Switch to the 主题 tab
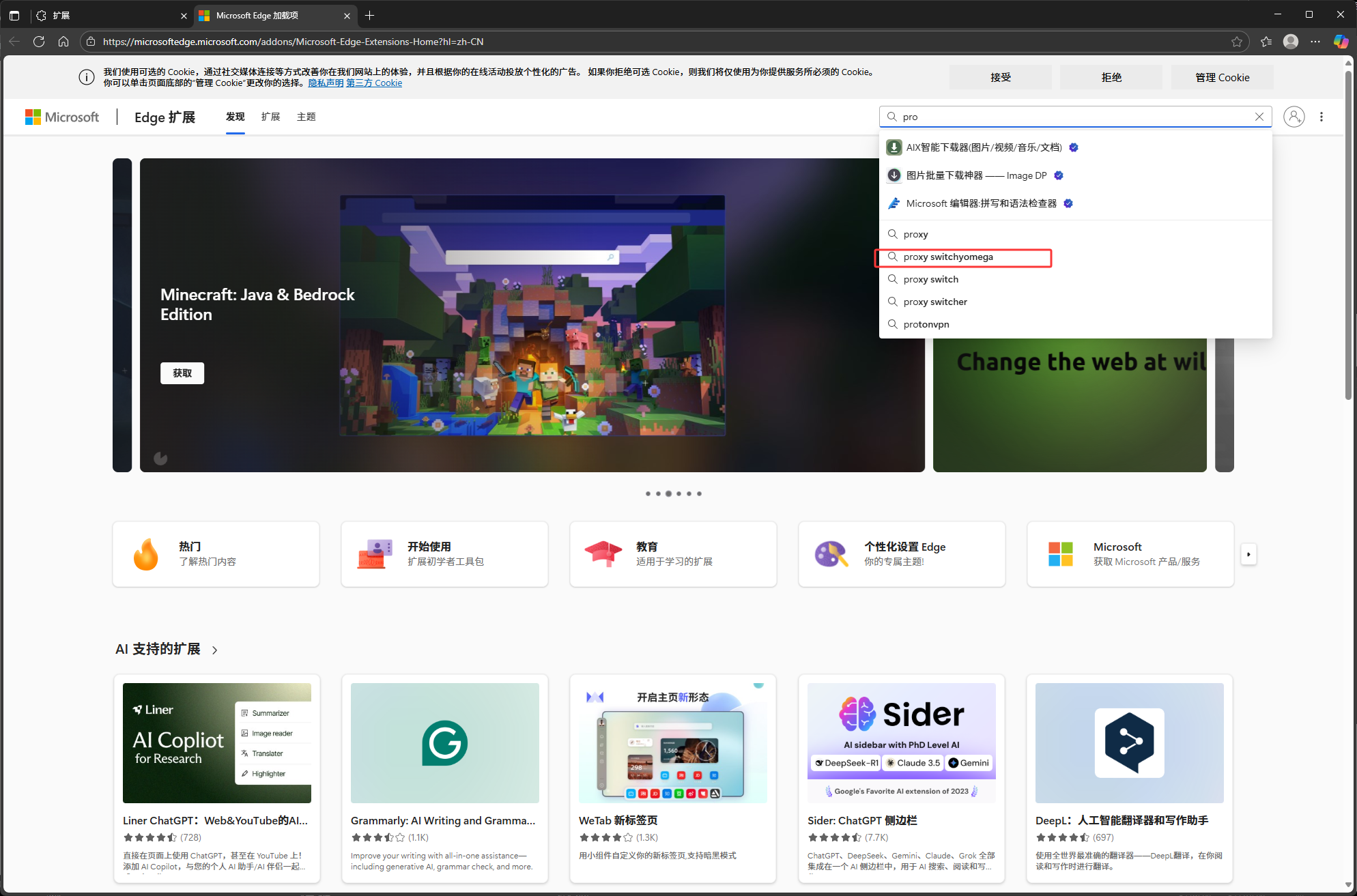The image size is (1357, 896). point(306,117)
